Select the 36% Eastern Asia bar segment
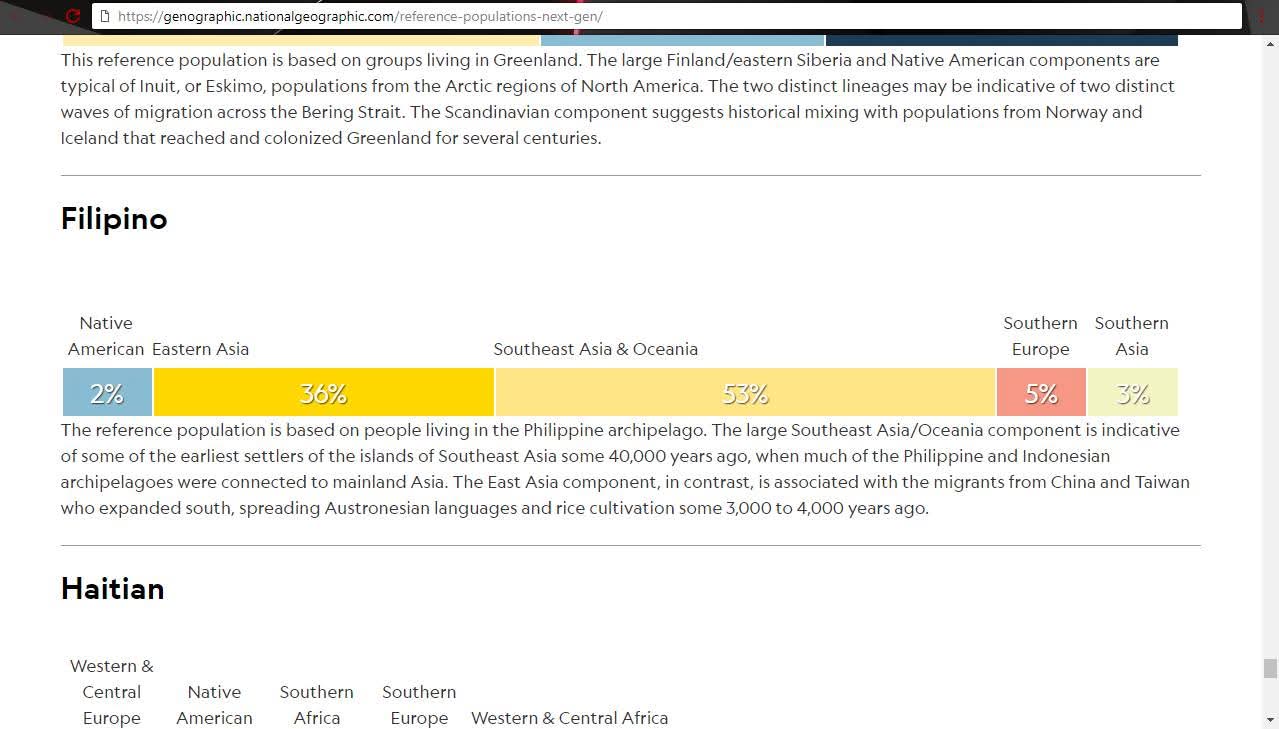 point(324,392)
